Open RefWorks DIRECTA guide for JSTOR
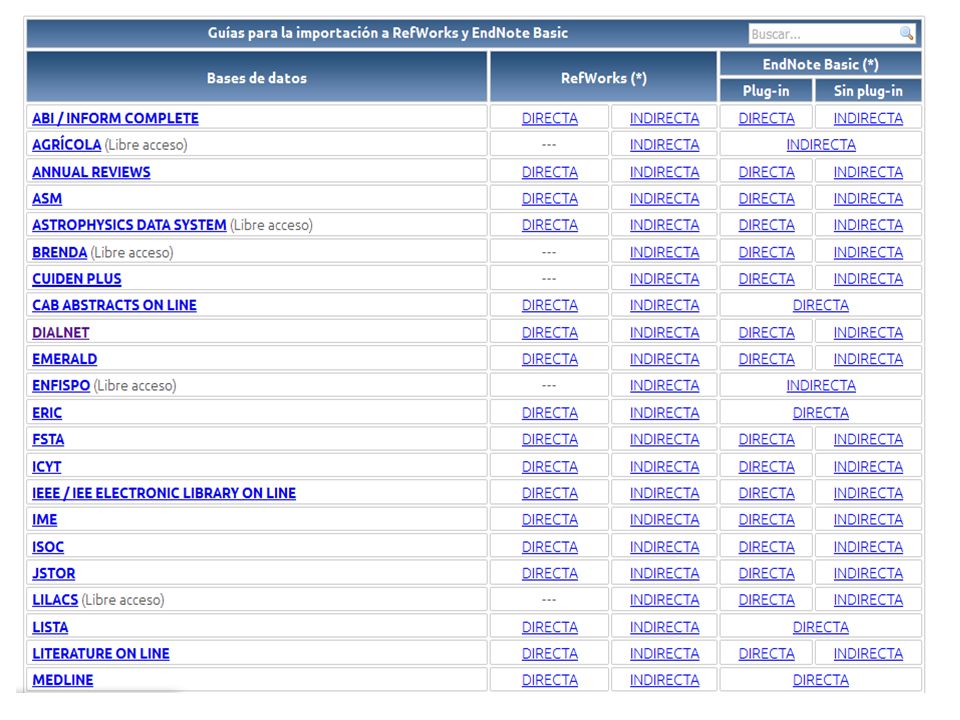960x720 pixels. 550,574
